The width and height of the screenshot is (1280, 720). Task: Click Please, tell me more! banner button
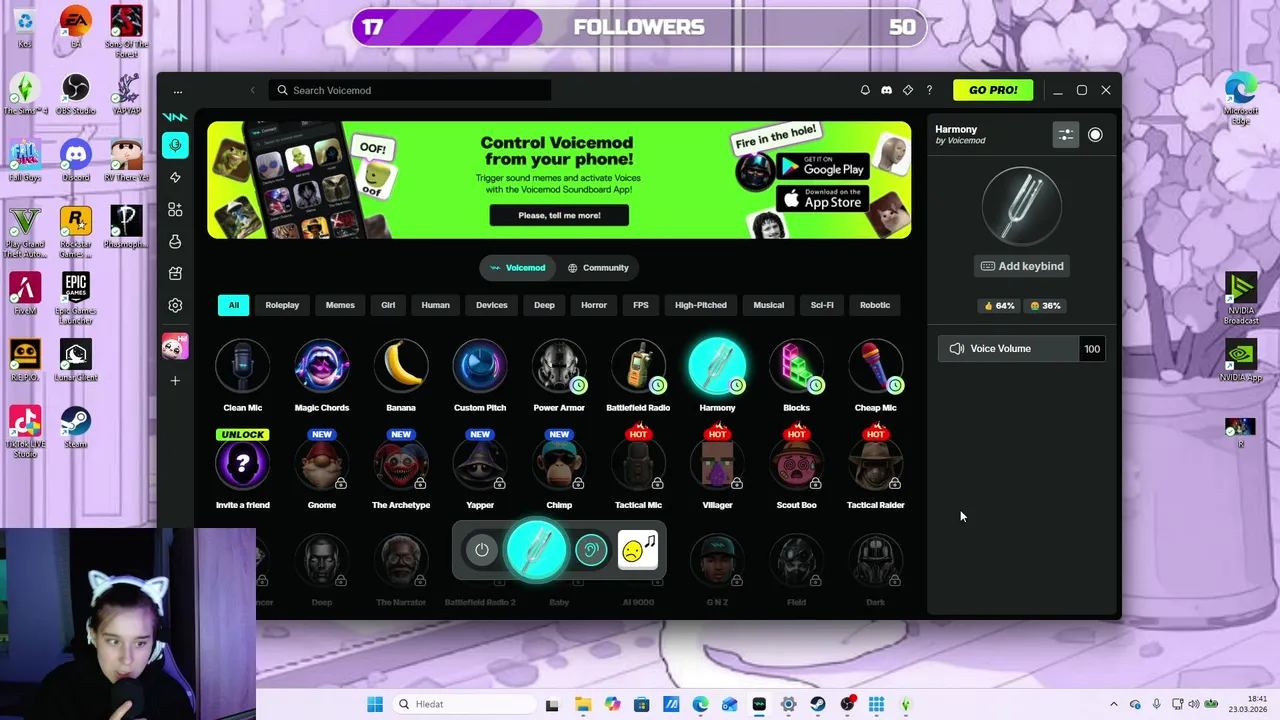pyautogui.click(x=559, y=215)
